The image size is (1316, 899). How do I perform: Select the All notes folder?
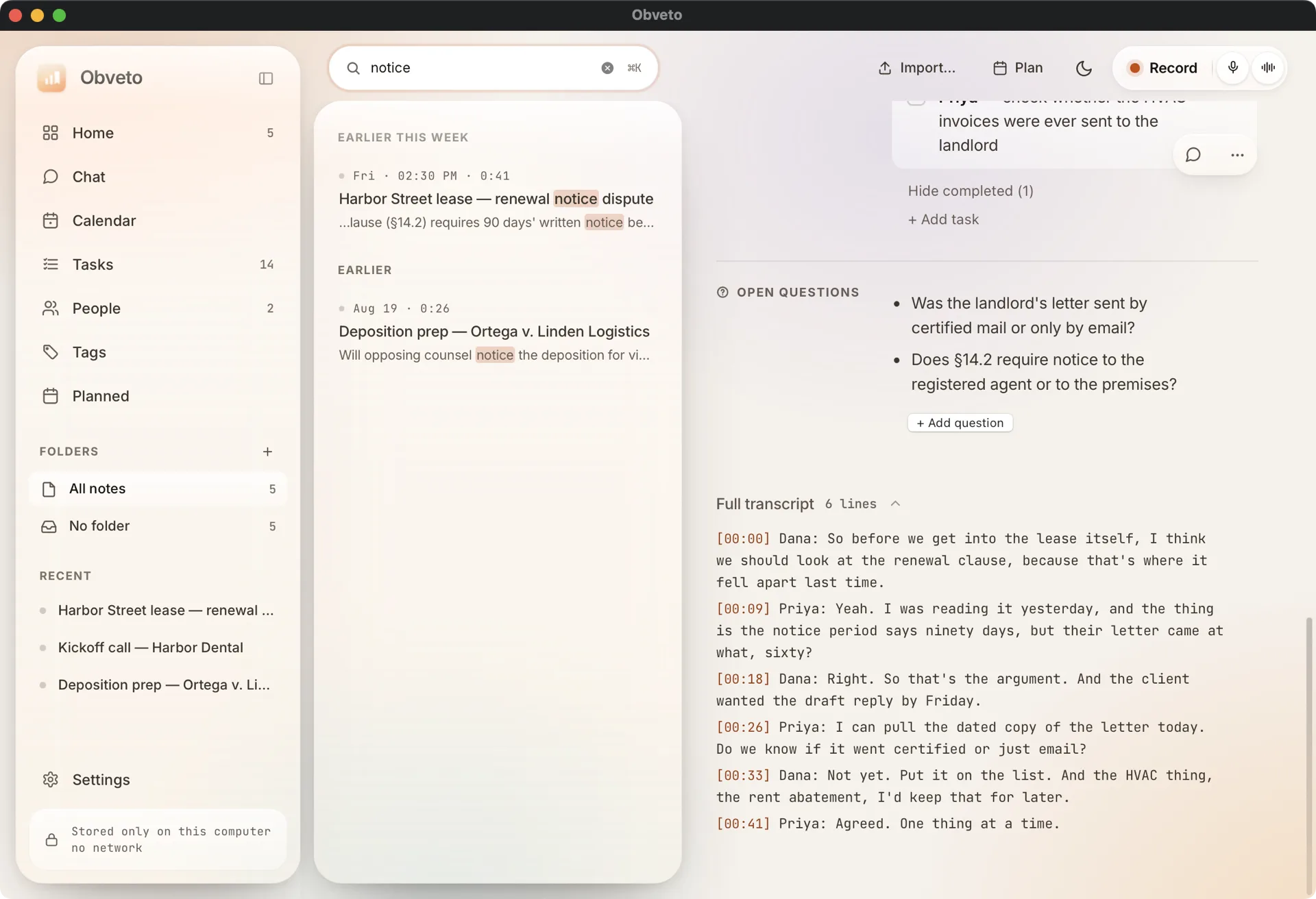[158, 489]
